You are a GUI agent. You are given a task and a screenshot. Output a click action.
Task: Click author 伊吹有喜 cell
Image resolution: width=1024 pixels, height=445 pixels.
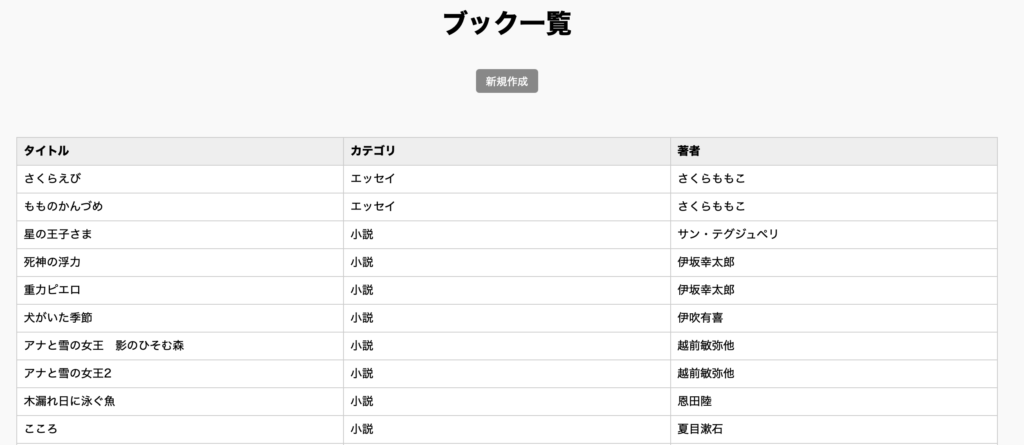[x=834, y=318]
